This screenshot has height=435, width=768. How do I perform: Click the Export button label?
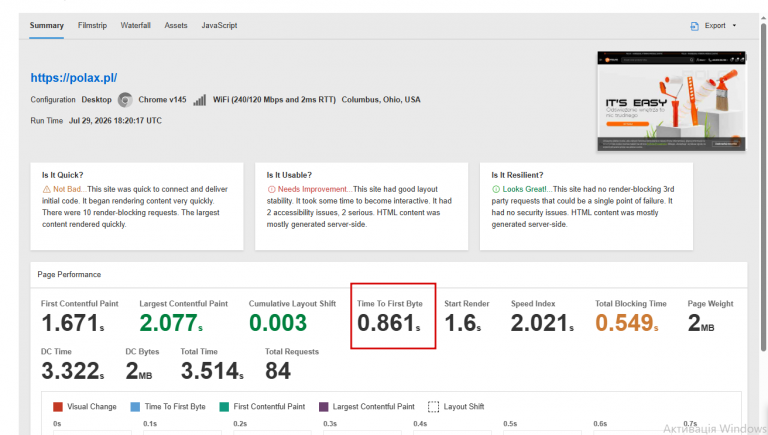715,25
